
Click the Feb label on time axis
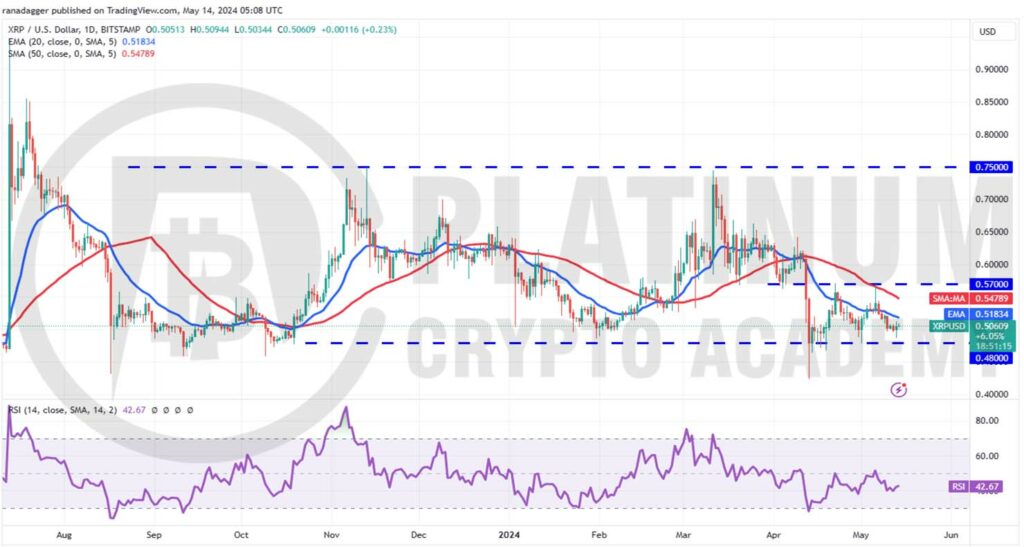coord(599,535)
